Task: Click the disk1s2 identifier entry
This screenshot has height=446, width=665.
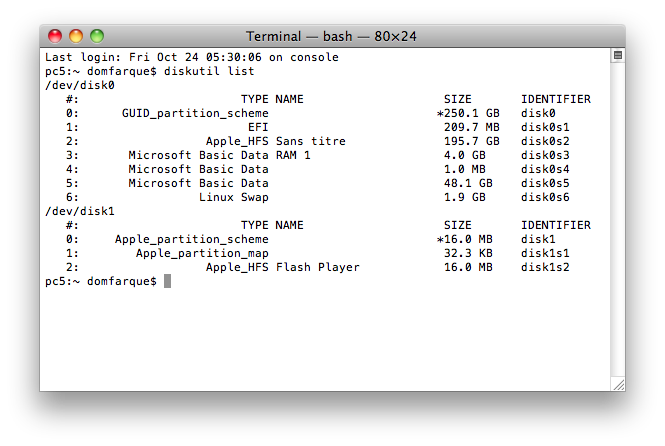Action: click(545, 267)
